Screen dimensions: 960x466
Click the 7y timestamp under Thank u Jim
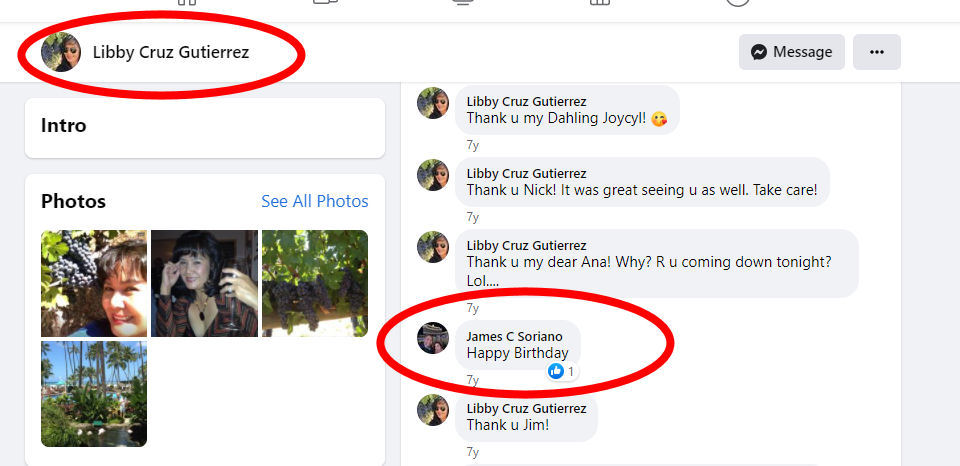pyautogui.click(x=473, y=452)
